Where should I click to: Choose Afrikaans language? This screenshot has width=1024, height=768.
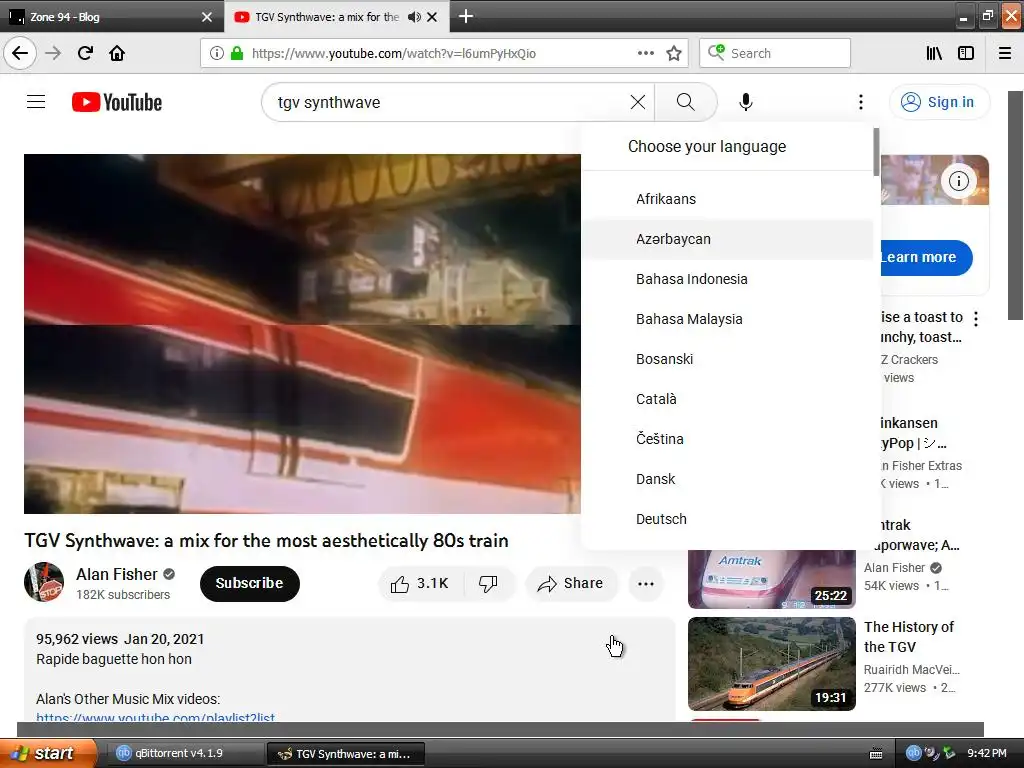[728, 199]
